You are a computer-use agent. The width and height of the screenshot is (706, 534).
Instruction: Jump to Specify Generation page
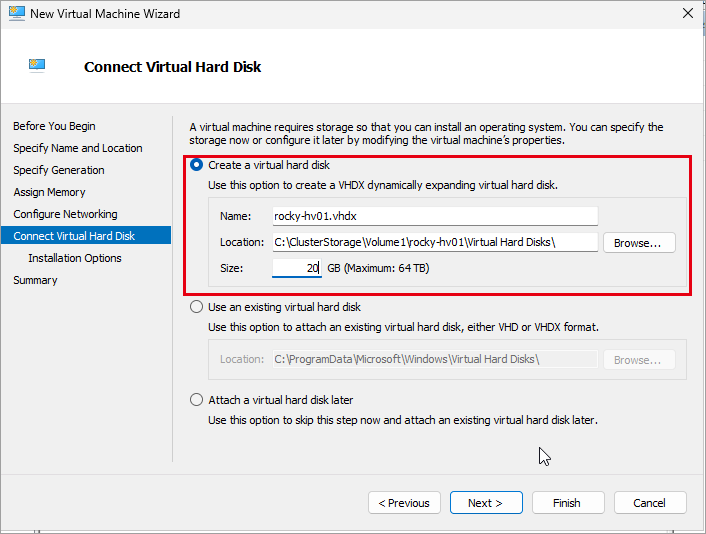pos(59,170)
